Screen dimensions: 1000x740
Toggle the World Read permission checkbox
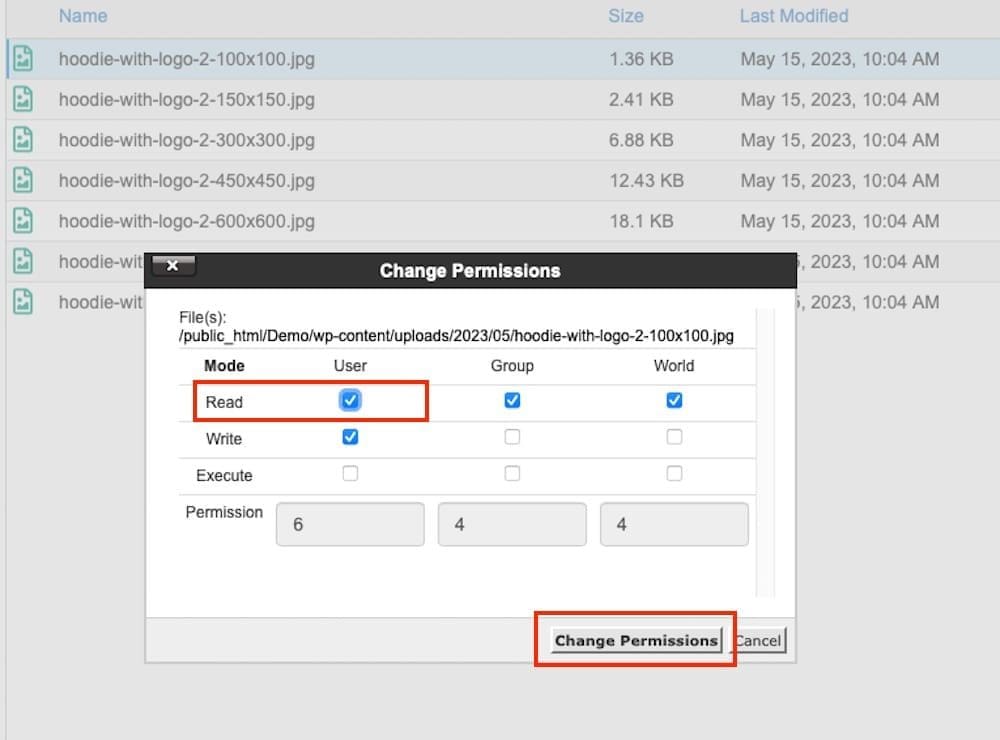pyautogui.click(x=674, y=400)
